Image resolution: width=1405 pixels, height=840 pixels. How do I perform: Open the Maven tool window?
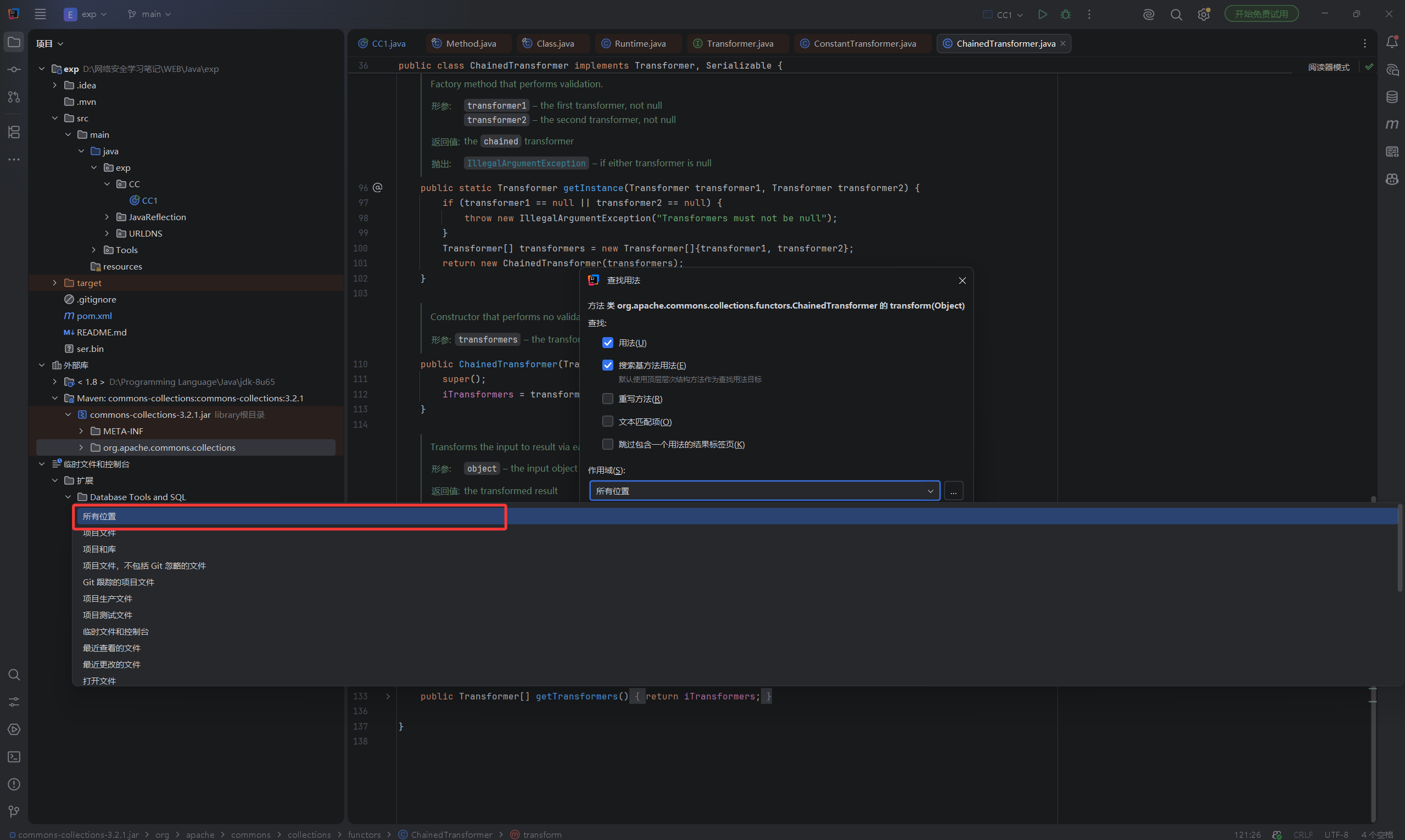pos(1392,124)
